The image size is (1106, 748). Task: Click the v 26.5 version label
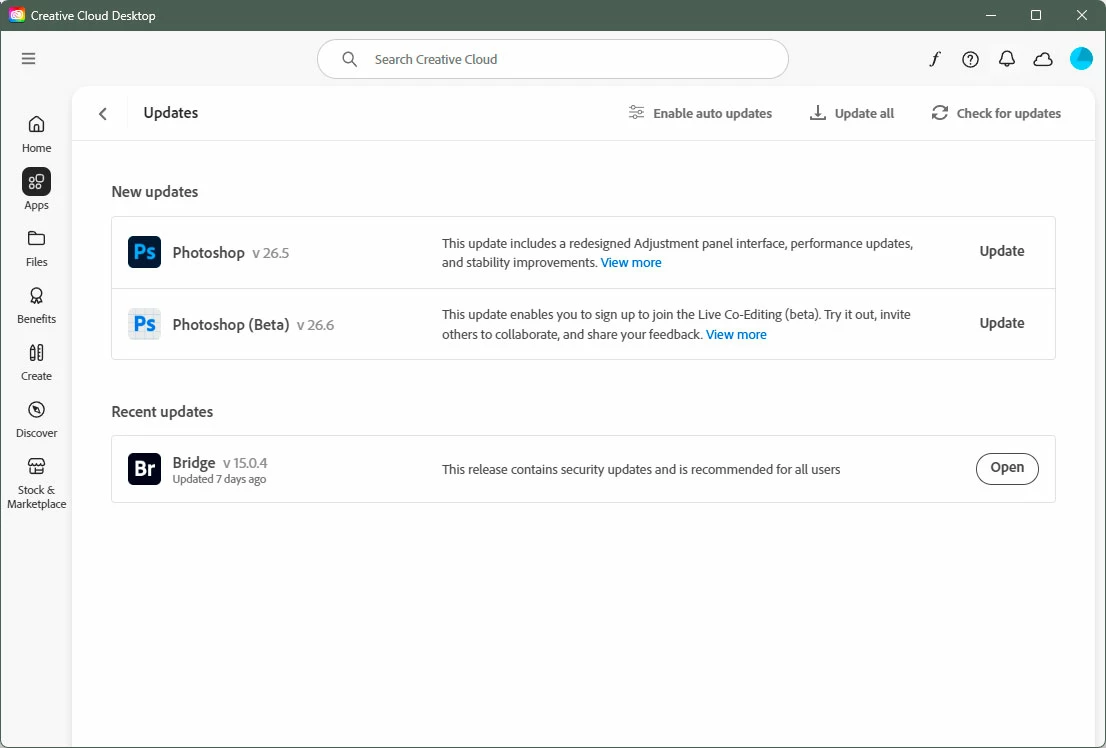coord(270,253)
